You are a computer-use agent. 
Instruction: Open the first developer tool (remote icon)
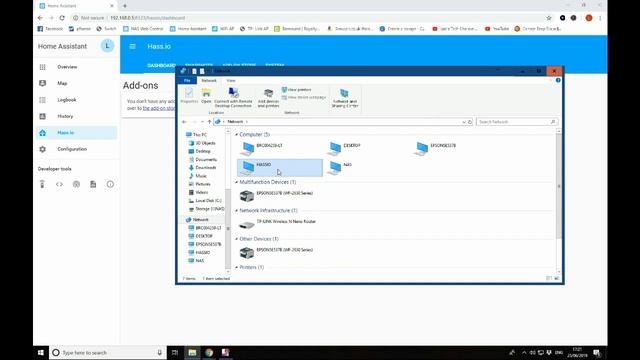tap(42, 184)
